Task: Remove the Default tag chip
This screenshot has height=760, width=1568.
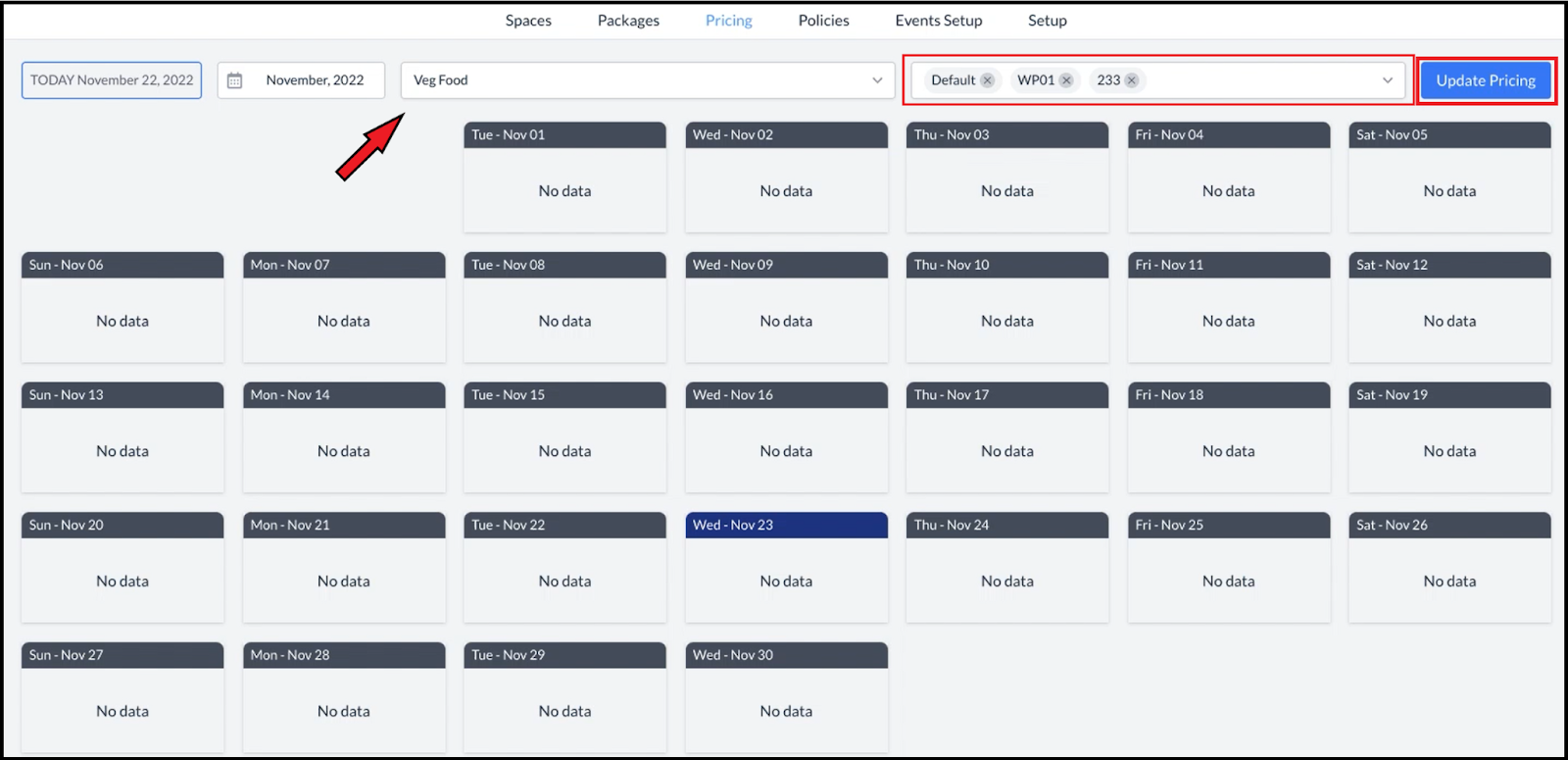Action: [987, 80]
